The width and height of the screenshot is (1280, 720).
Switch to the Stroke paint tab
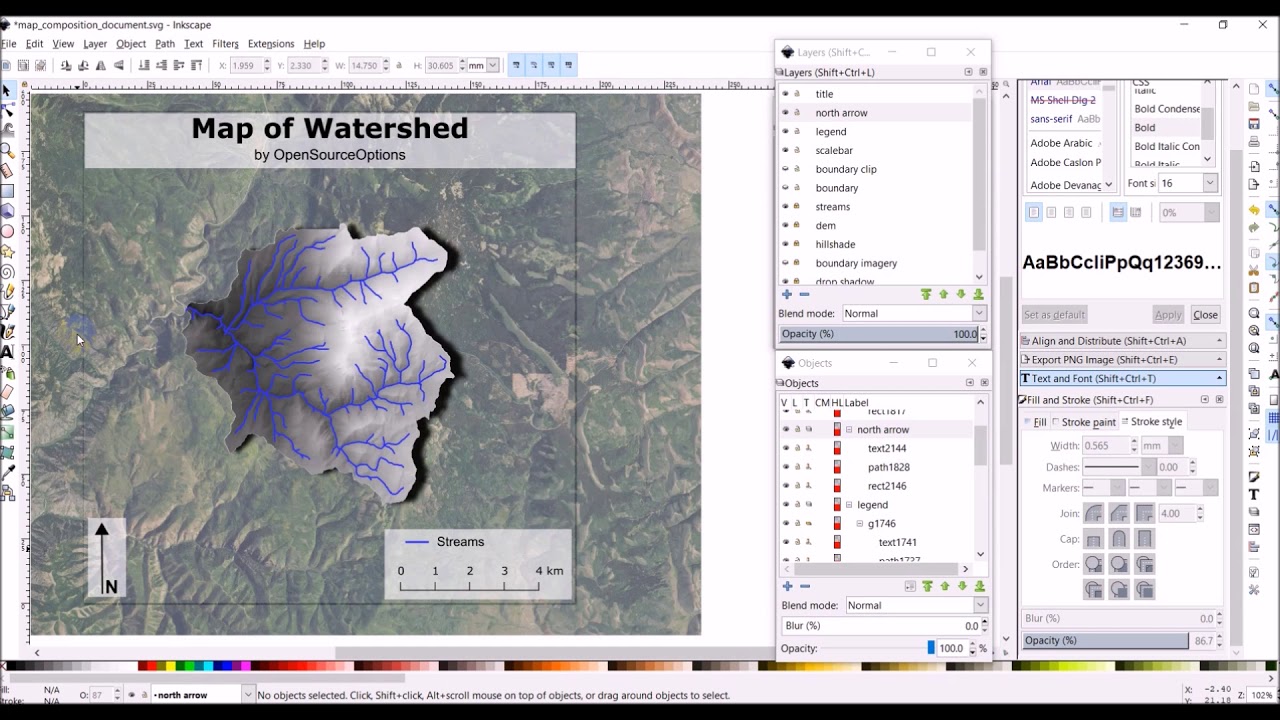[1083, 422]
